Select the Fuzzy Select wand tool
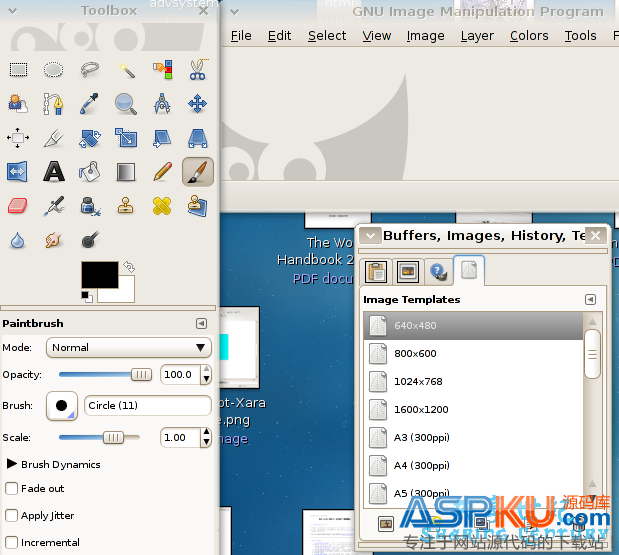Screen dimensions: 619x555 126,70
